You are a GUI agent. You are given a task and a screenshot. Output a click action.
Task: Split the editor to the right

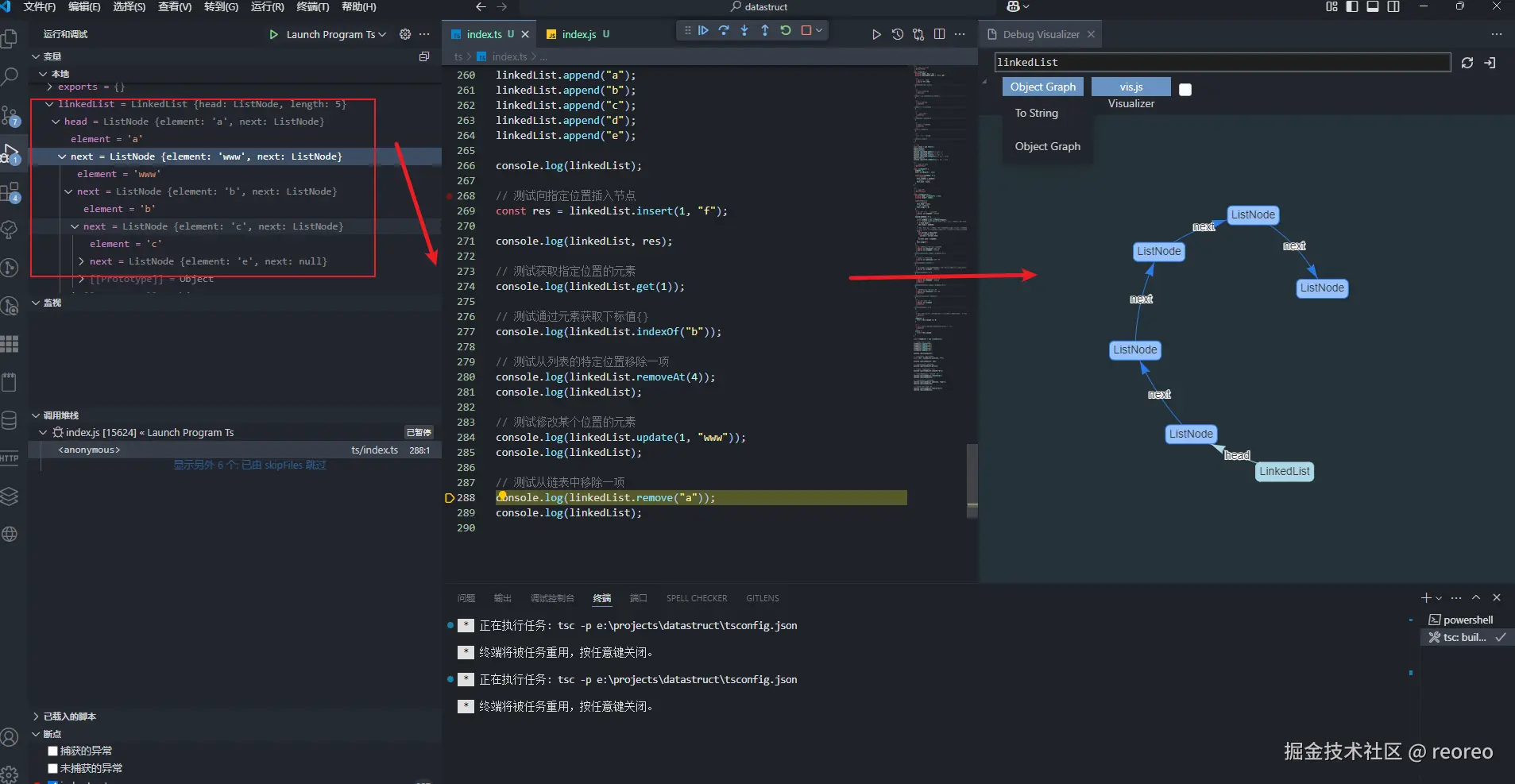(940, 34)
